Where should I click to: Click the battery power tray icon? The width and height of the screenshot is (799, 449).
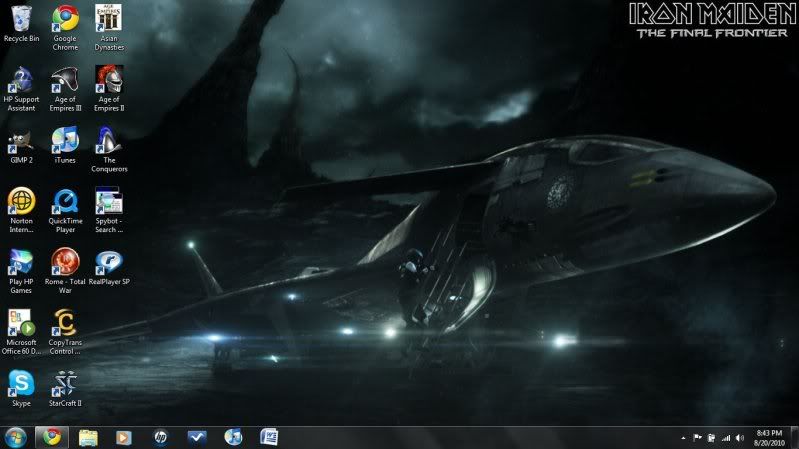tap(711, 438)
